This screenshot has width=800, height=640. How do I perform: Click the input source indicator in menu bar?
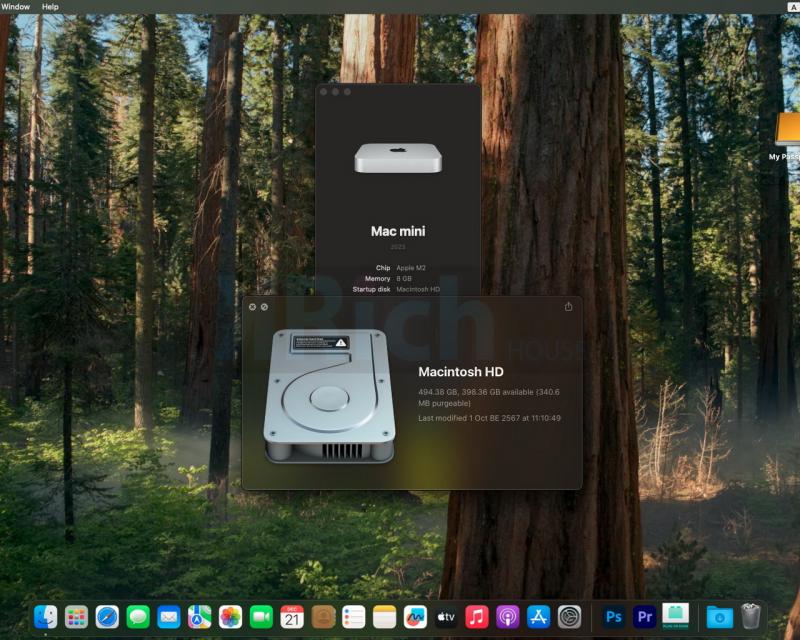792,6
